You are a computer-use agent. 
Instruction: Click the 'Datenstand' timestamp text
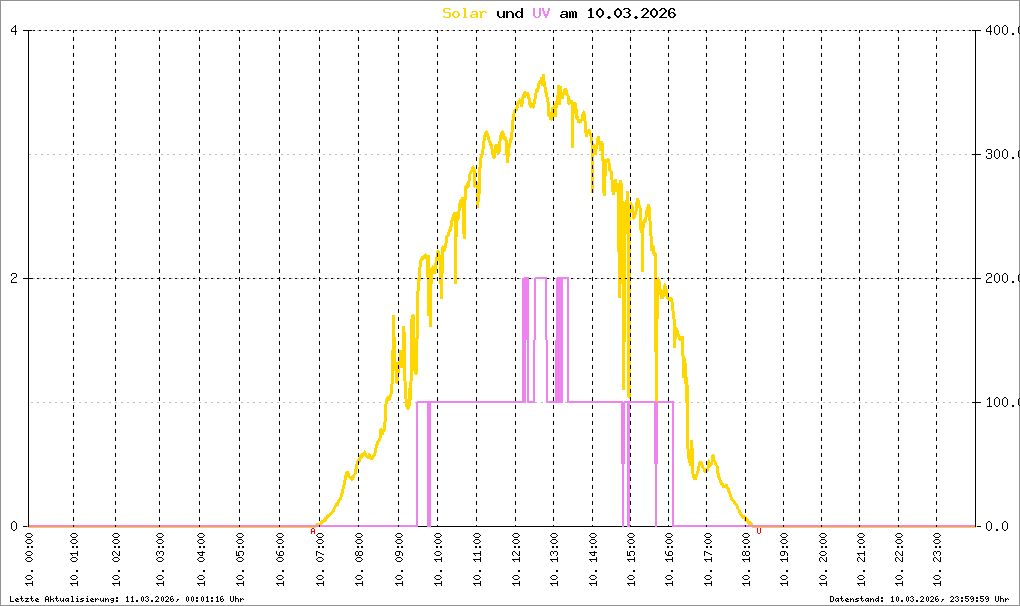919,599
